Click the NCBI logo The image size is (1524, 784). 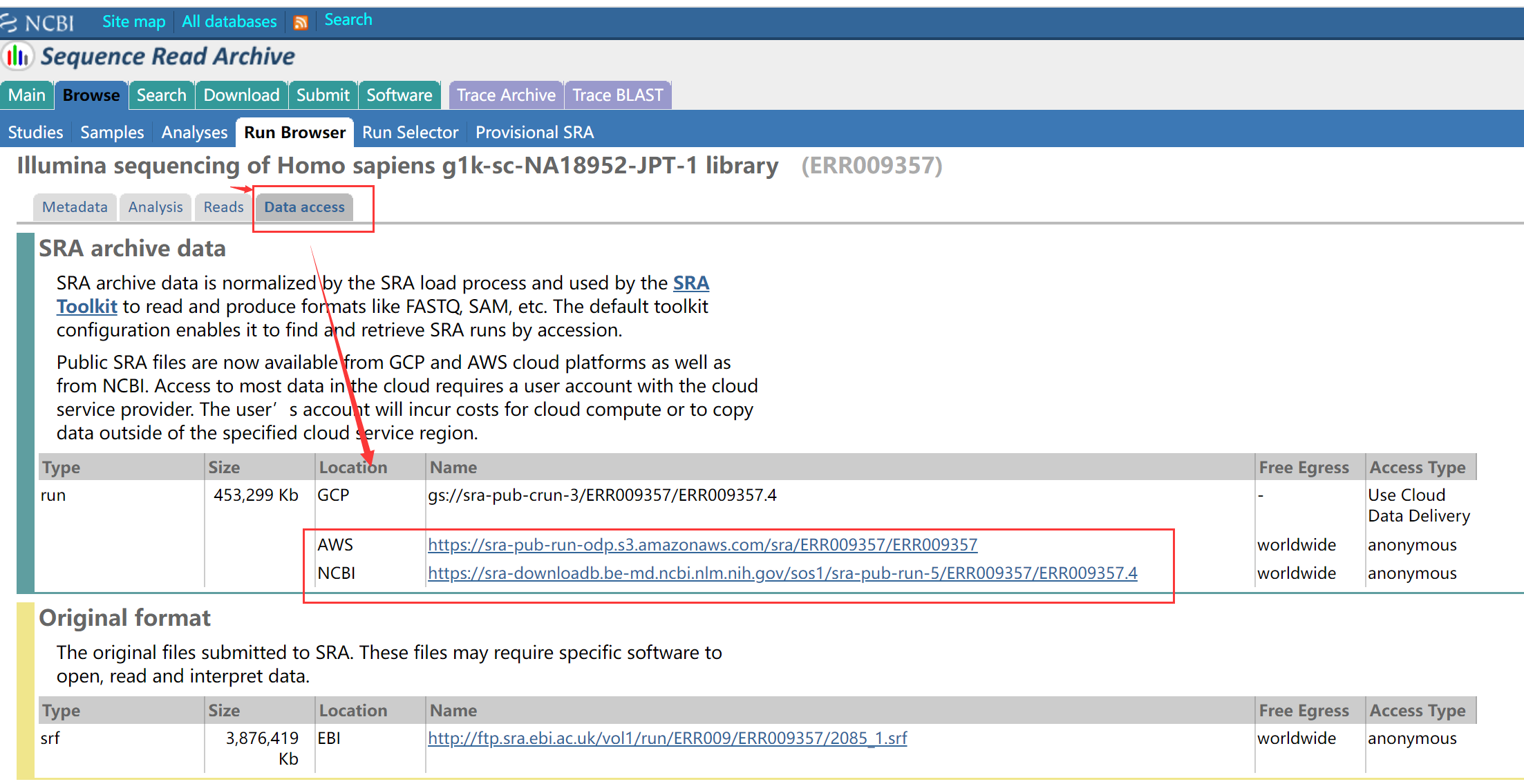tap(38, 23)
